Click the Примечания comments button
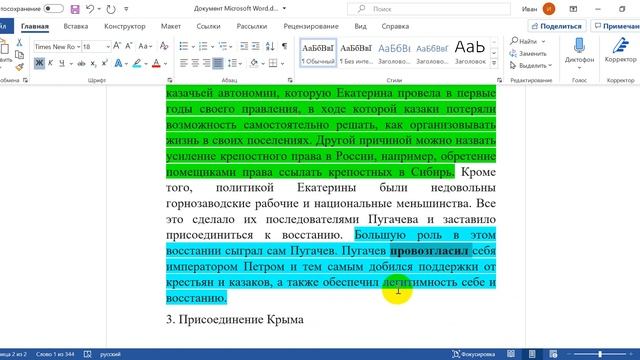 coord(616,26)
